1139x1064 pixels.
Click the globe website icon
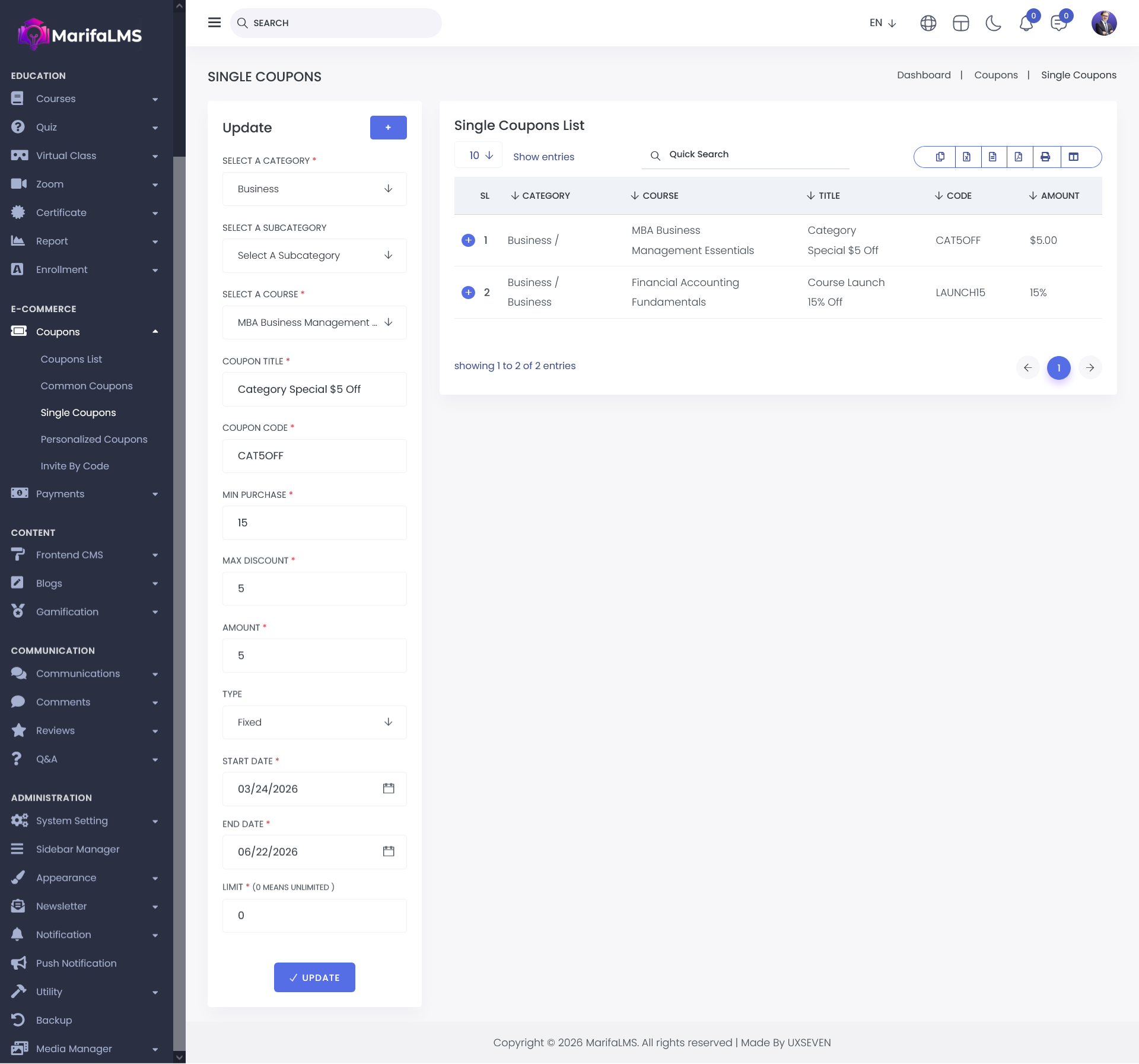pos(928,23)
